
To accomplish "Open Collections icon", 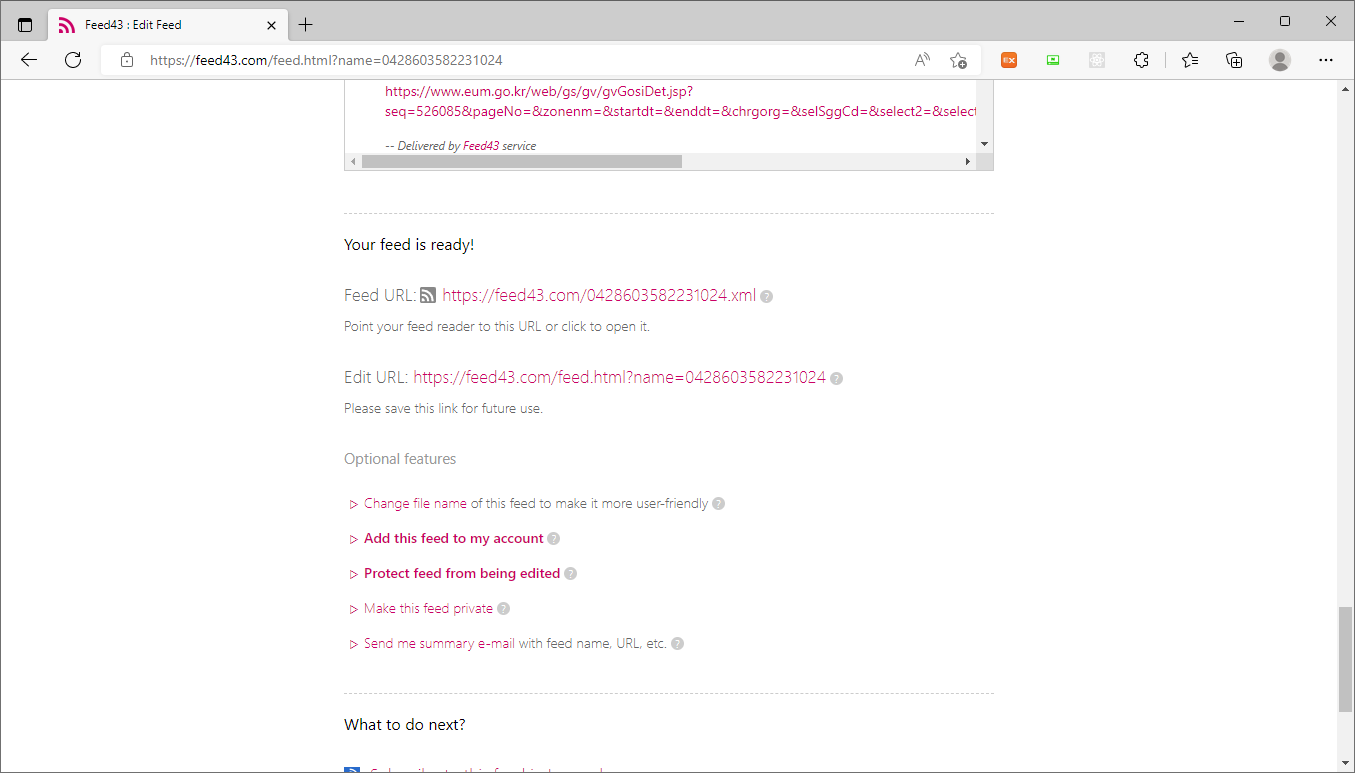I will click(x=1234, y=60).
